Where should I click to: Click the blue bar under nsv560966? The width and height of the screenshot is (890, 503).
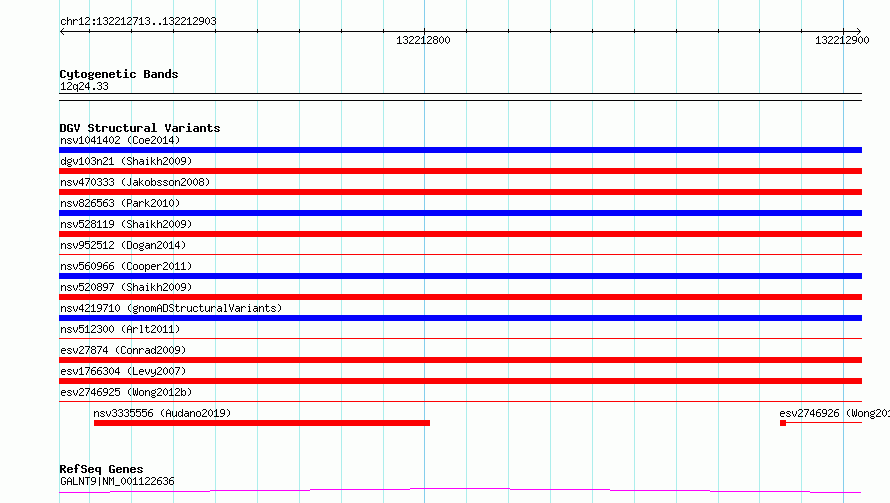[x=460, y=276]
